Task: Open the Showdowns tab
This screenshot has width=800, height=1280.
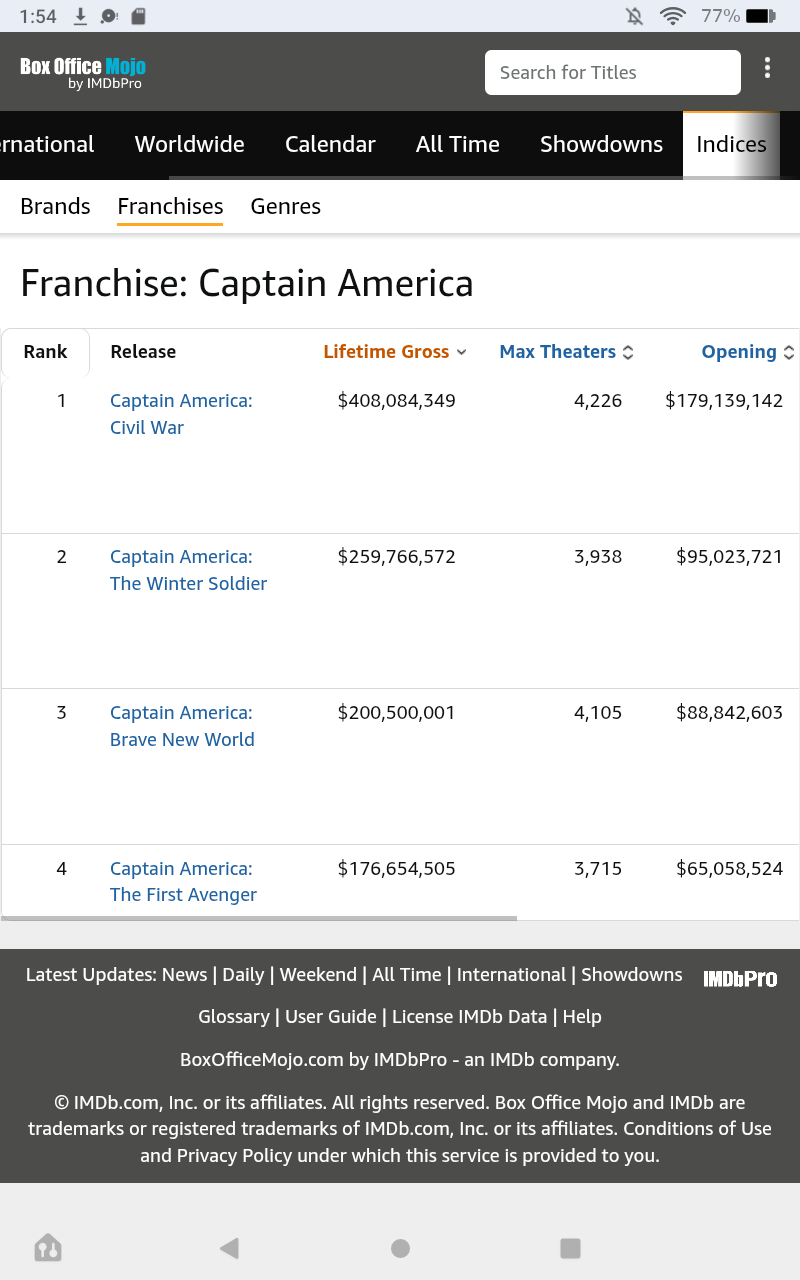Action: click(x=601, y=144)
